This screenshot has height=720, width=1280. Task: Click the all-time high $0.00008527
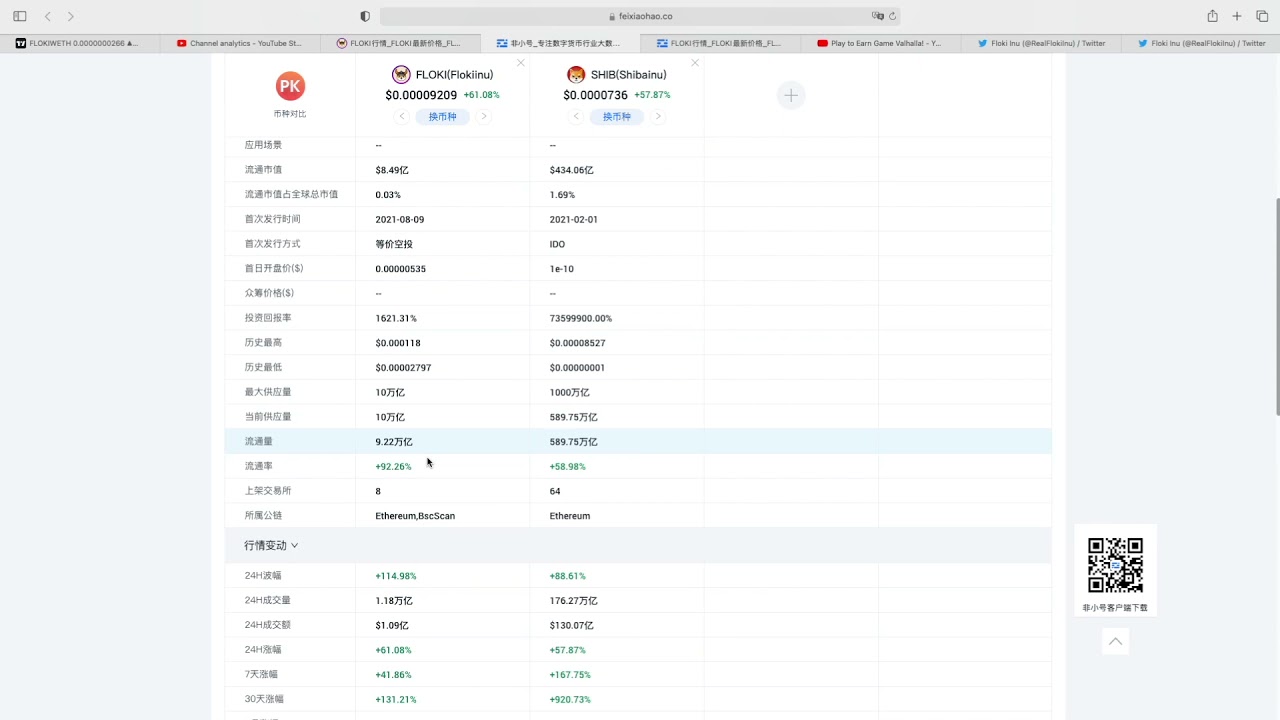click(577, 343)
